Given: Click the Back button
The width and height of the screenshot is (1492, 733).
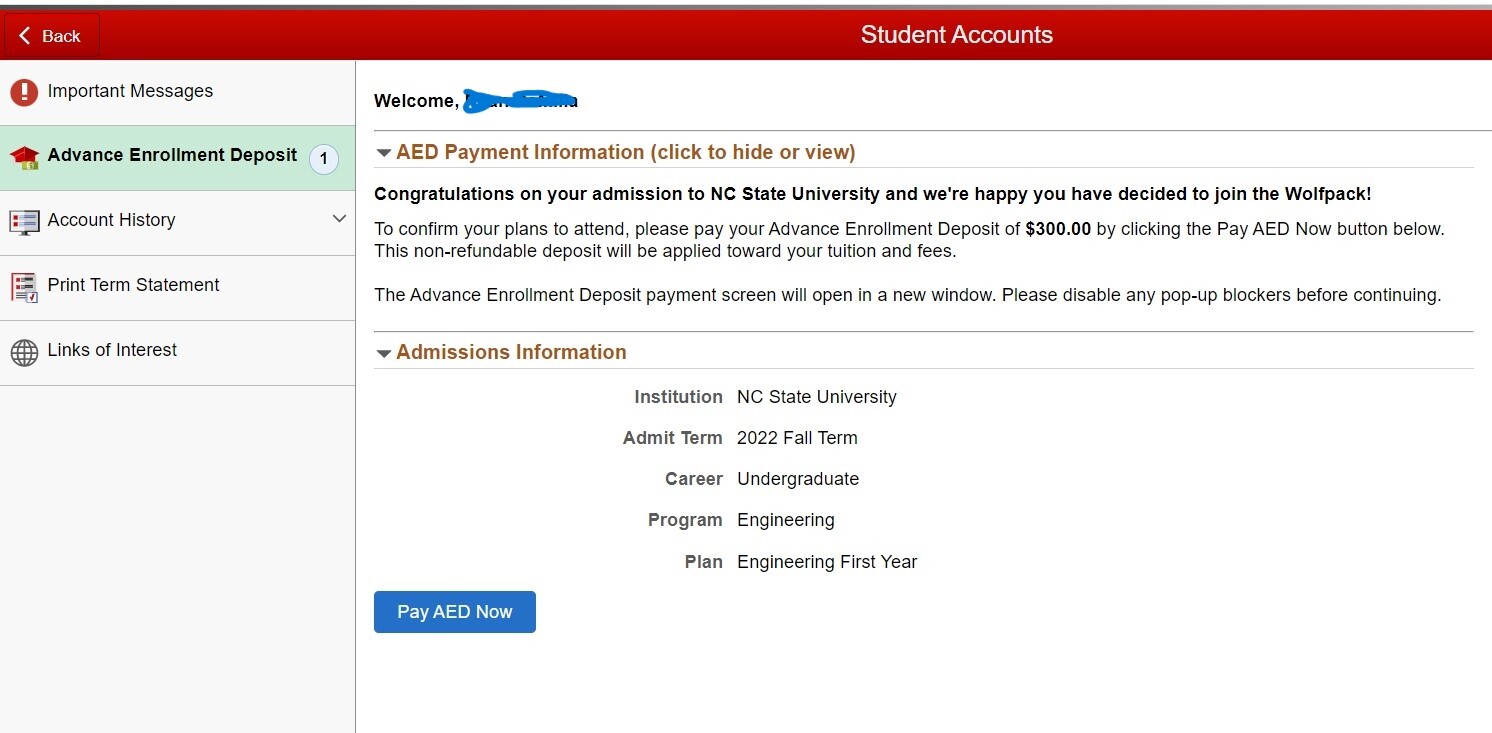Looking at the screenshot, I should [52, 36].
